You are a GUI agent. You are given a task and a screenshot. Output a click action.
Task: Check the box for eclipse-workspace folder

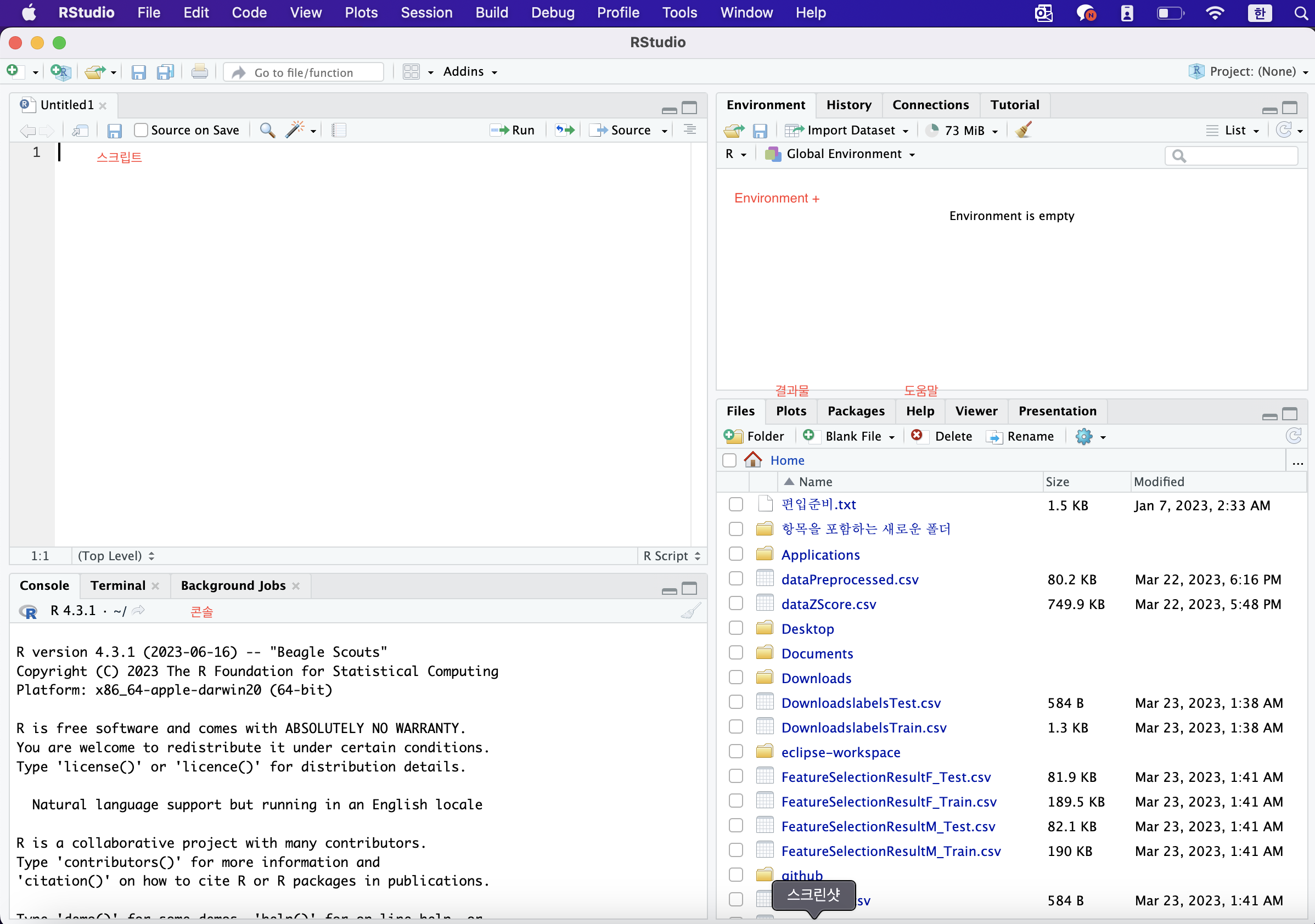pos(736,752)
